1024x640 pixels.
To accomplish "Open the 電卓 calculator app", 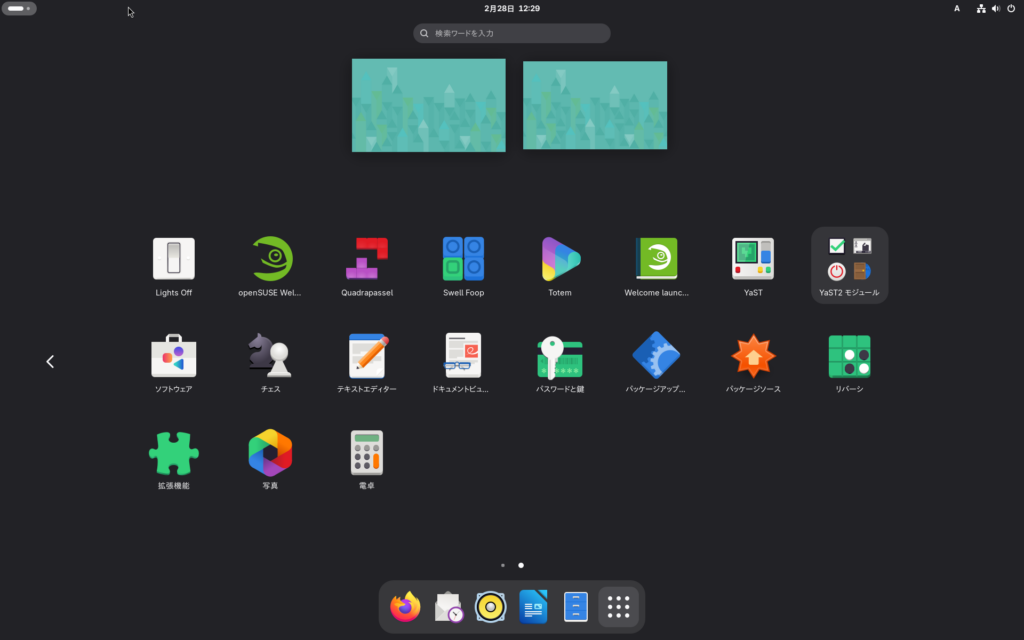I will (367, 452).
